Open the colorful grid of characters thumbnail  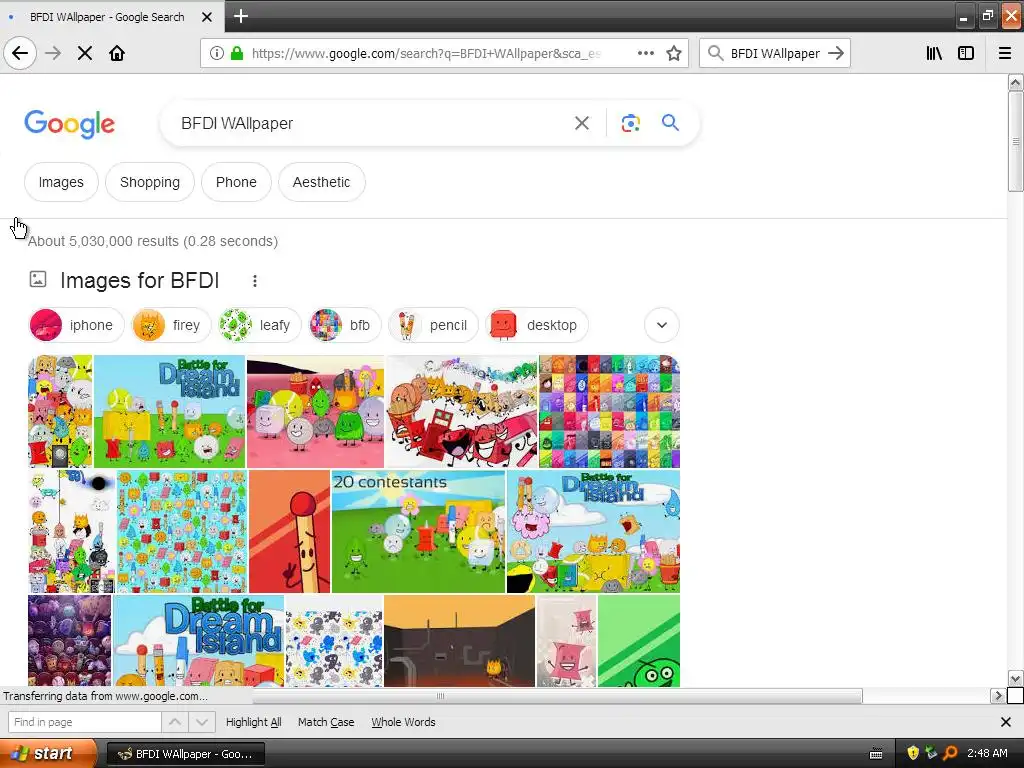coord(609,411)
